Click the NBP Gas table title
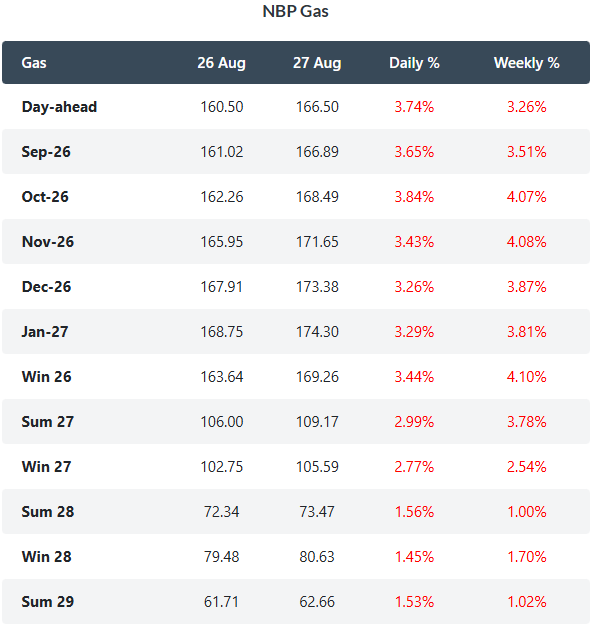The width and height of the screenshot is (603, 630). (x=295, y=11)
